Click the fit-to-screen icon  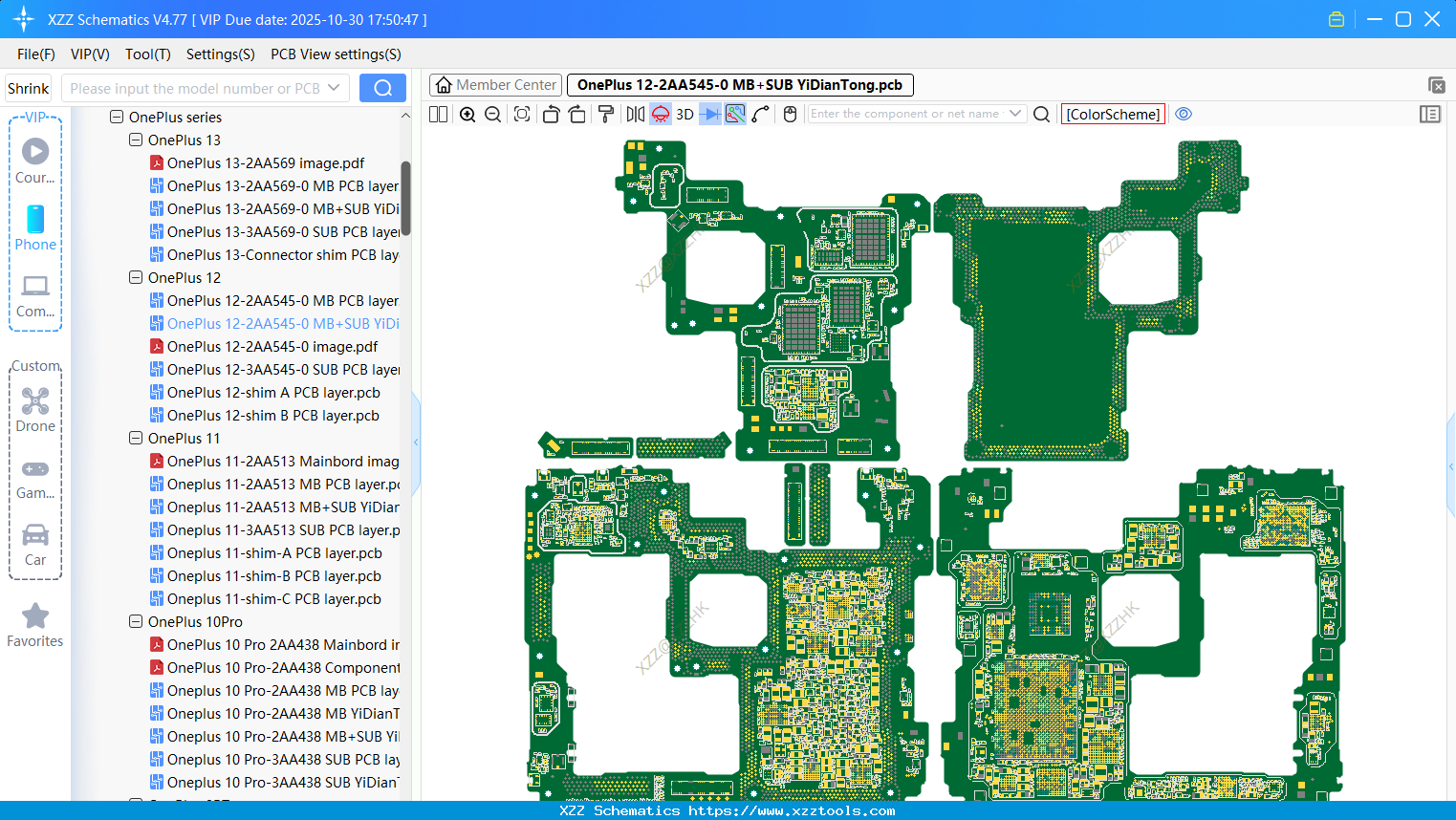(522, 115)
